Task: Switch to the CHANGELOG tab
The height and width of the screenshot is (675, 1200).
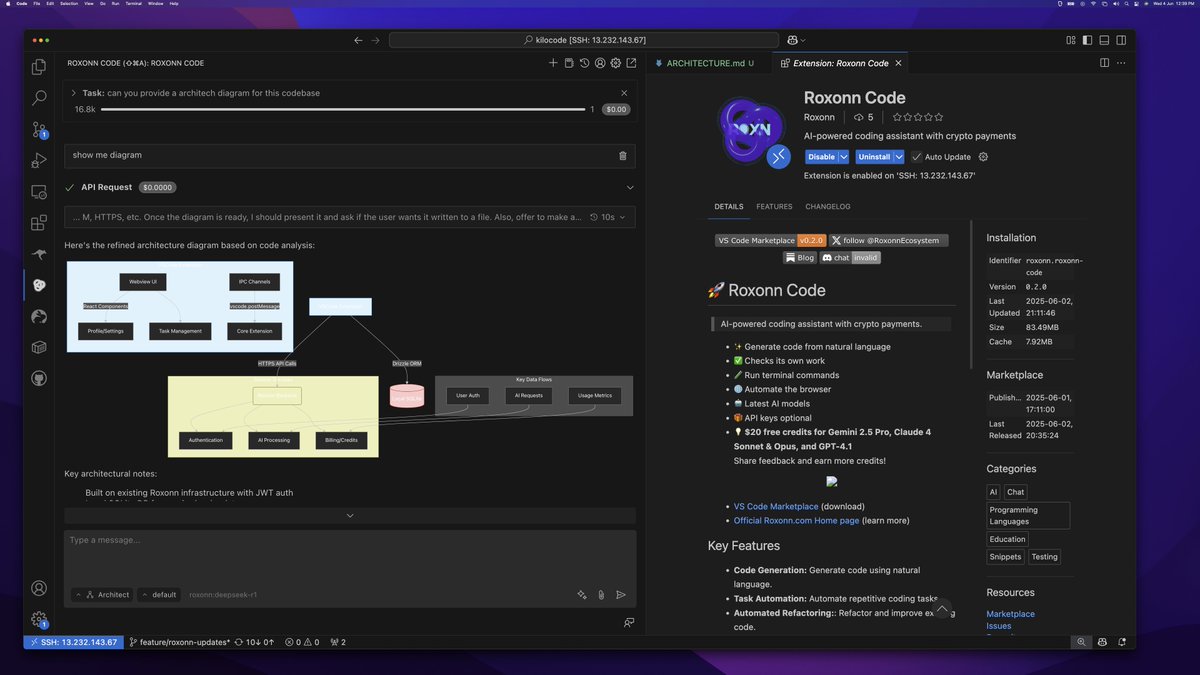Action: (x=828, y=207)
